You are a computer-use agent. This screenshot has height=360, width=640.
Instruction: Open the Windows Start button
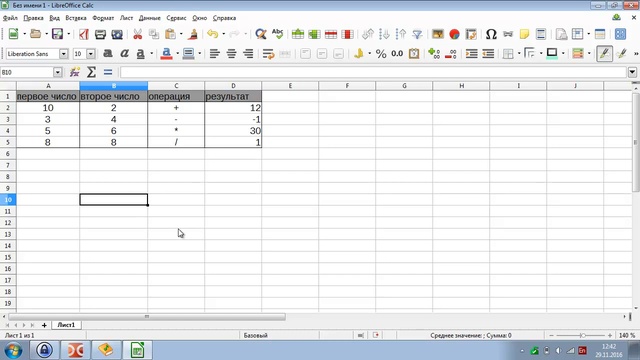point(13,350)
